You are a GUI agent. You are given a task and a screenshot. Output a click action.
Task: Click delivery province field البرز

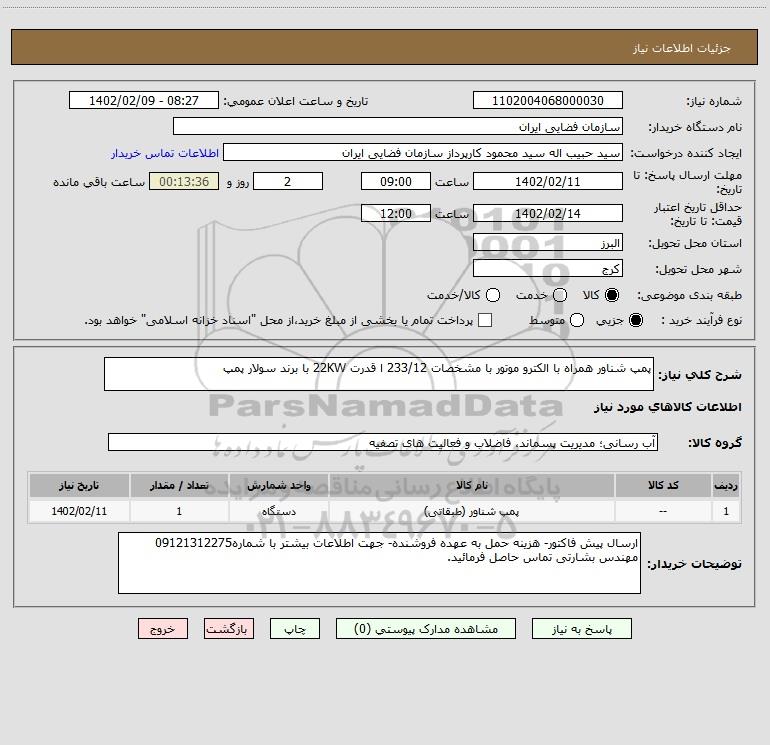click(x=548, y=243)
